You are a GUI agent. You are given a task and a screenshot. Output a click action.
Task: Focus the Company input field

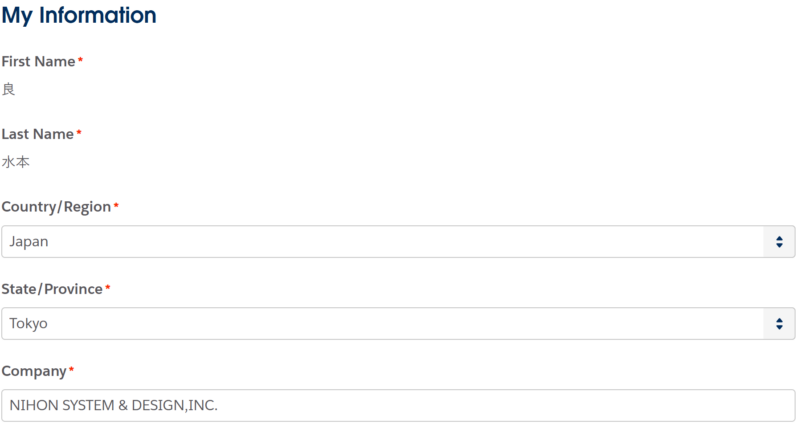pyautogui.click(x=398, y=405)
